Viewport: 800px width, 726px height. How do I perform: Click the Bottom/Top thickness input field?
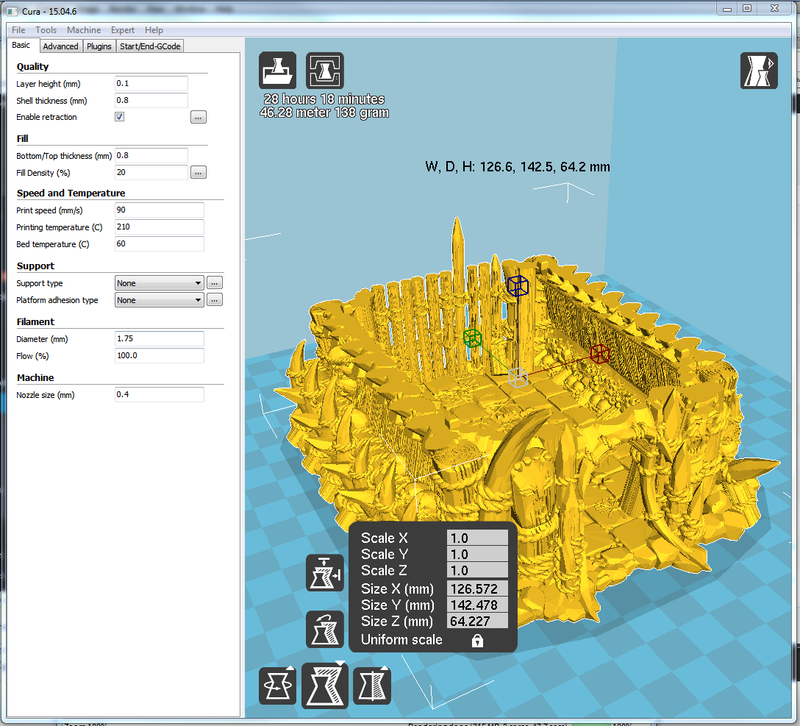coord(151,155)
